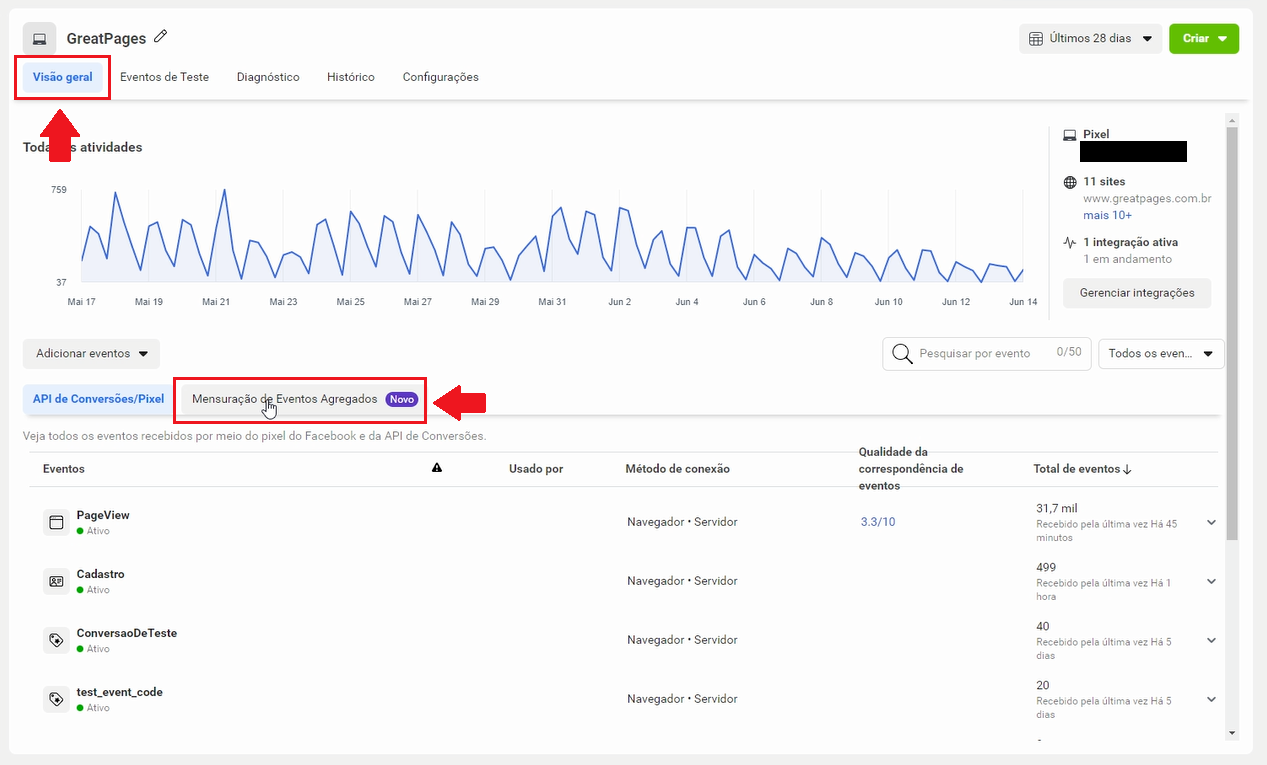Click the PageView event browser icon
Screen dimensions: 1267x765
56,522
